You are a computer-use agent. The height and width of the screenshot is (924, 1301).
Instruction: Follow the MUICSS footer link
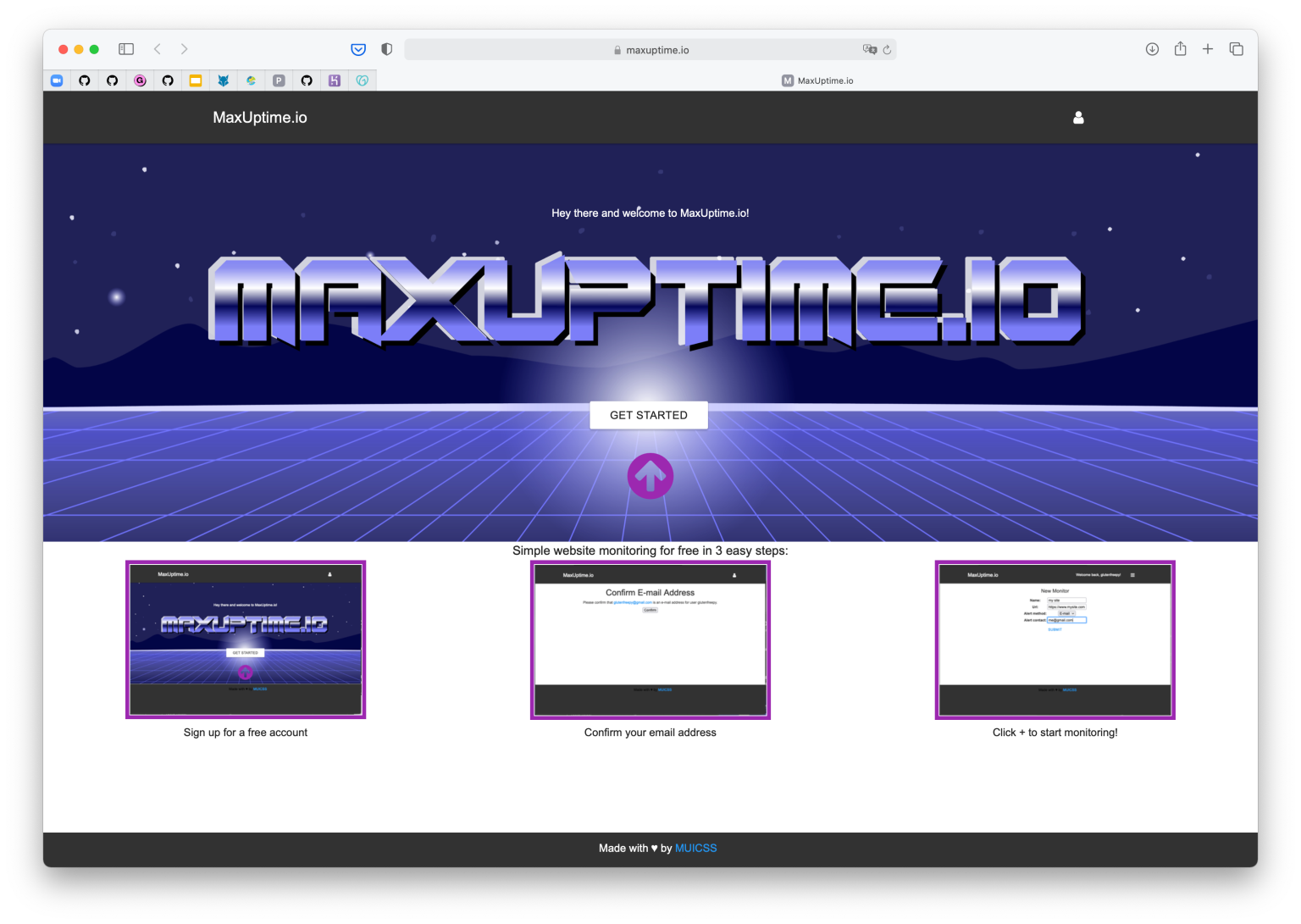(695, 848)
